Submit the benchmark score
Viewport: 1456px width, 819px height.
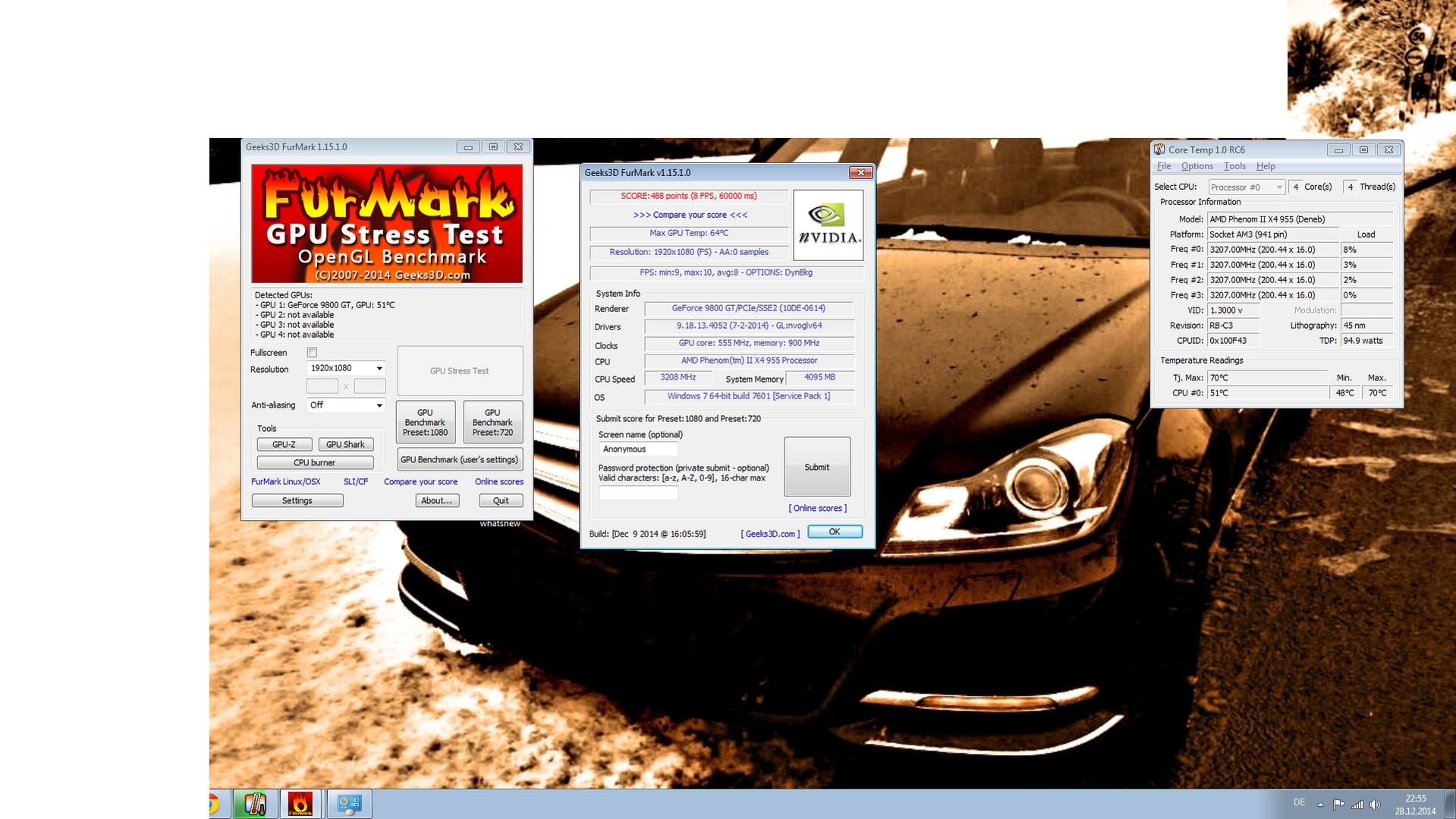[x=817, y=468]
